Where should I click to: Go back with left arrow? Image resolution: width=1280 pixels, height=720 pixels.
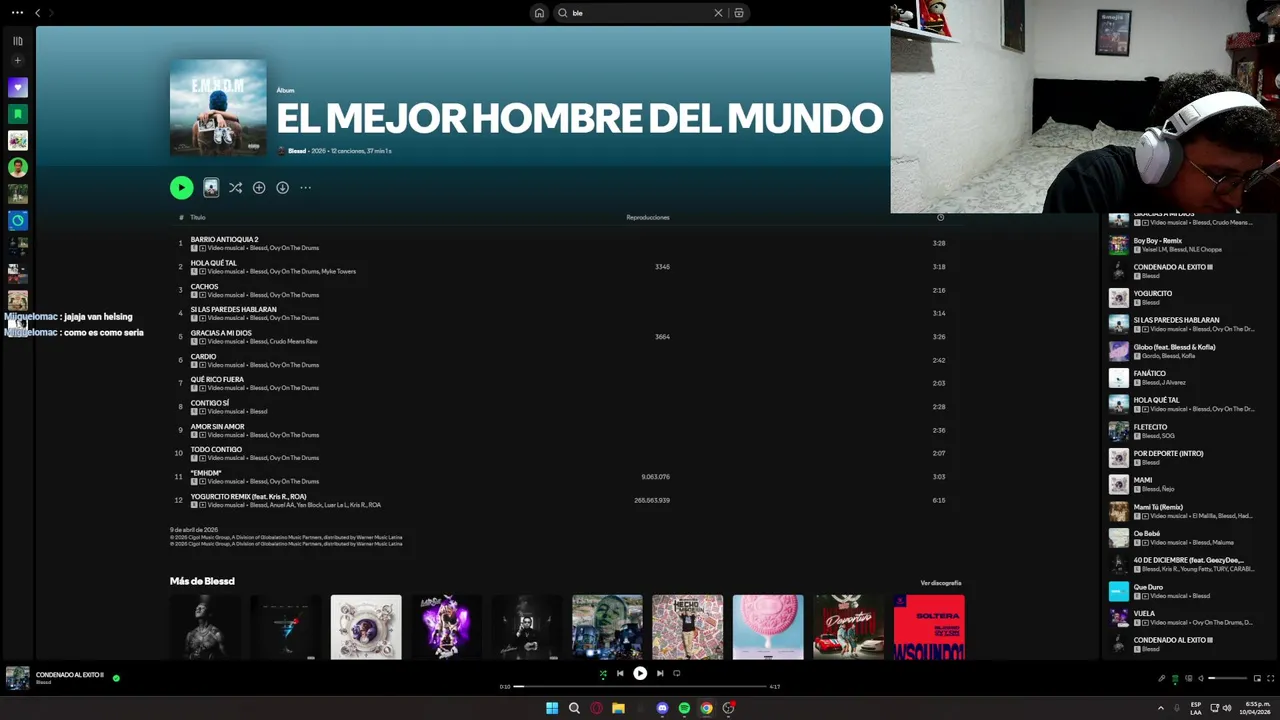pyautogui.click(x=37, y=13)
